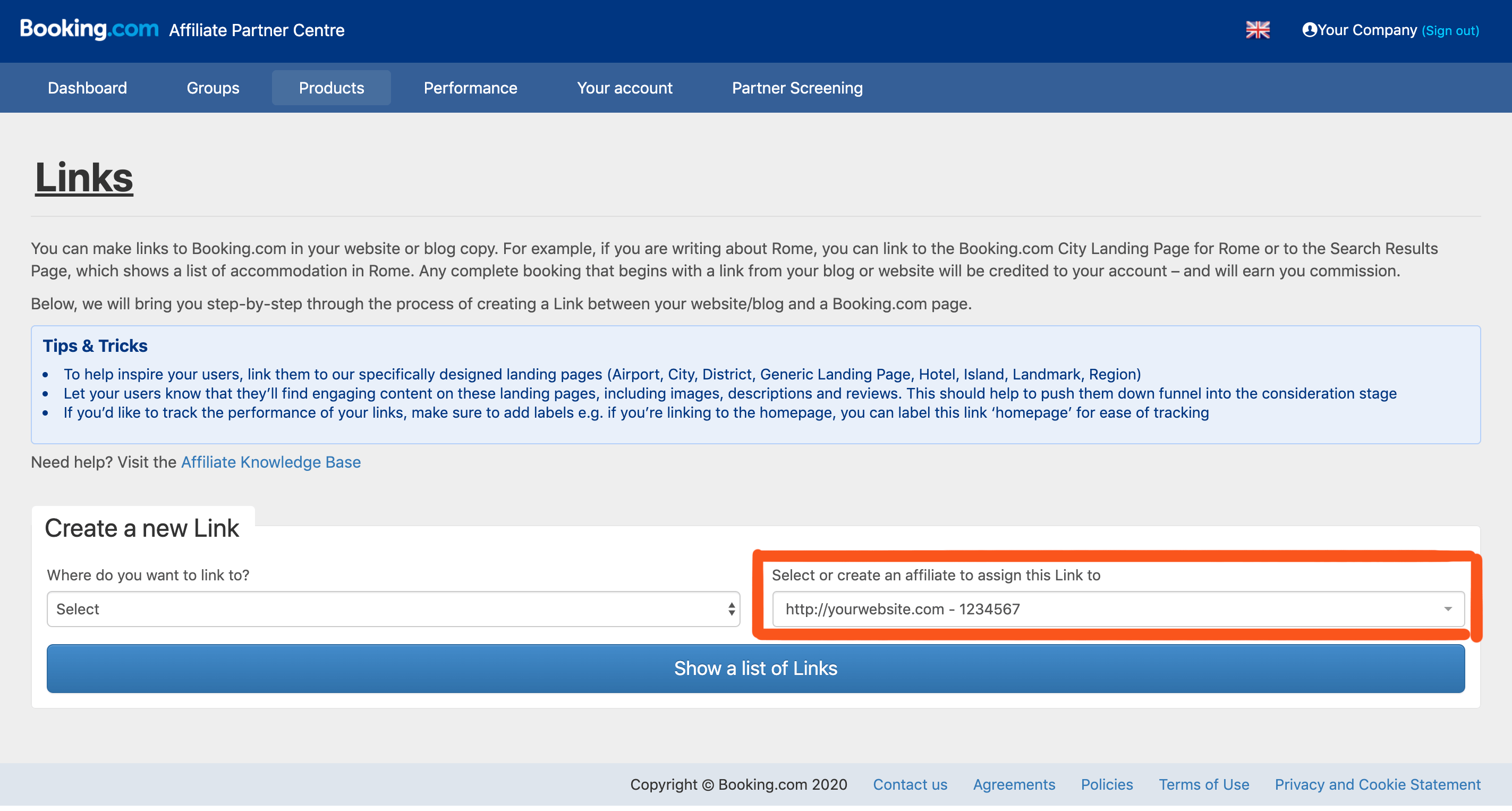
Task: Click the user profile icon
Action: coord(1309,30)
